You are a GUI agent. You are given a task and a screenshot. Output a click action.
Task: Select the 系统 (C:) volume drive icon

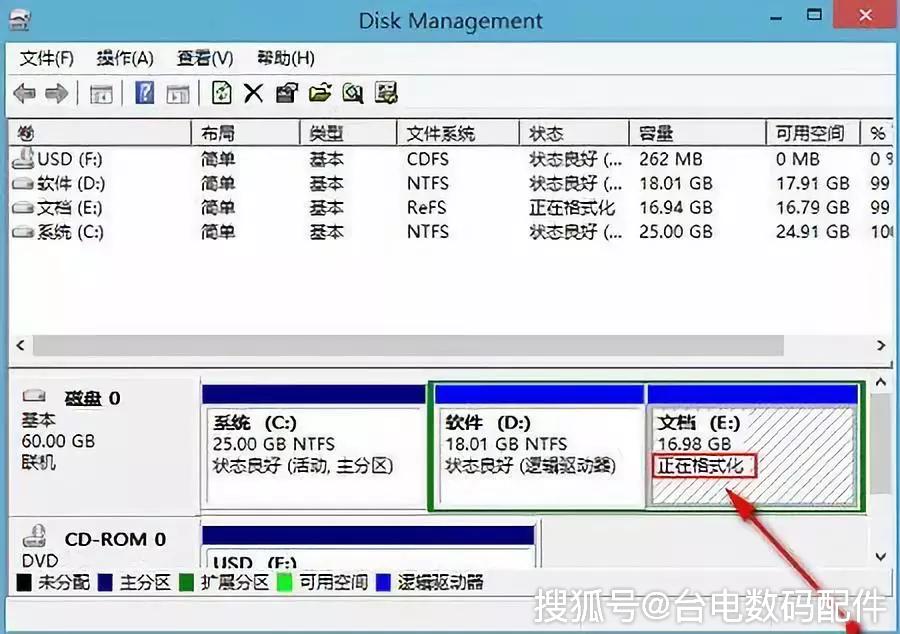pos(23,232)
